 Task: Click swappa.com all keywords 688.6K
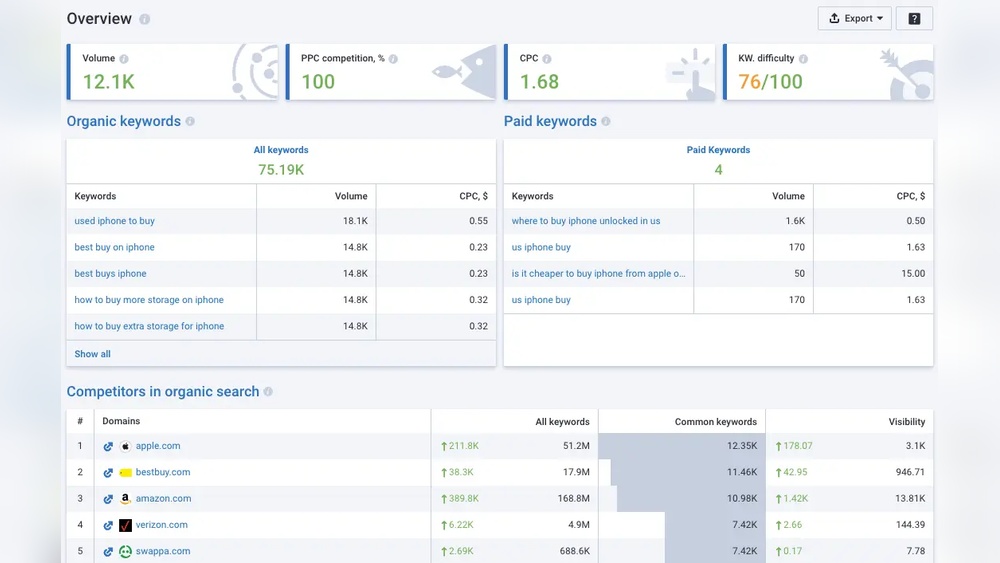pyautogui.click(x=575, y=551)
